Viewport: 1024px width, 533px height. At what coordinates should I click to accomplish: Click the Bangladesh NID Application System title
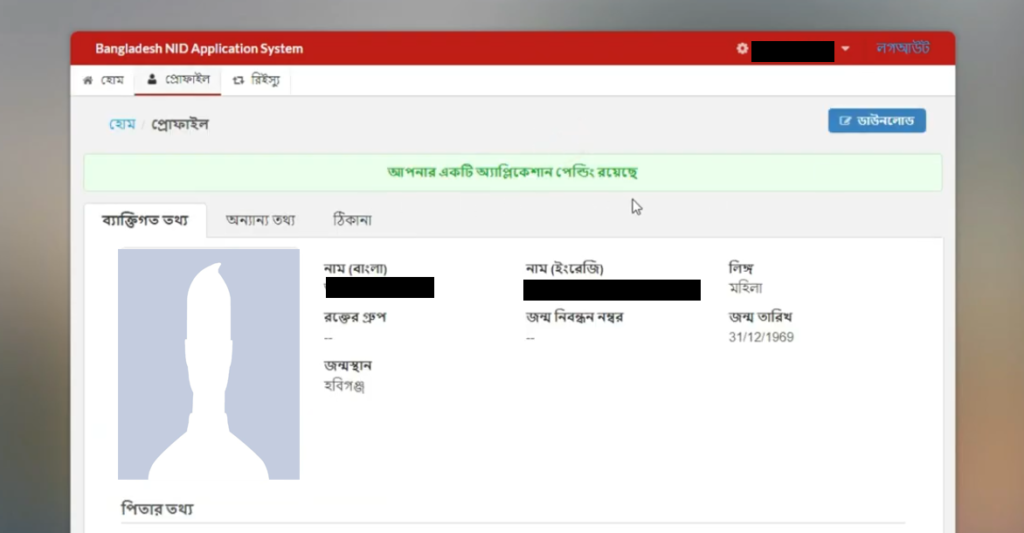(199, 48)
